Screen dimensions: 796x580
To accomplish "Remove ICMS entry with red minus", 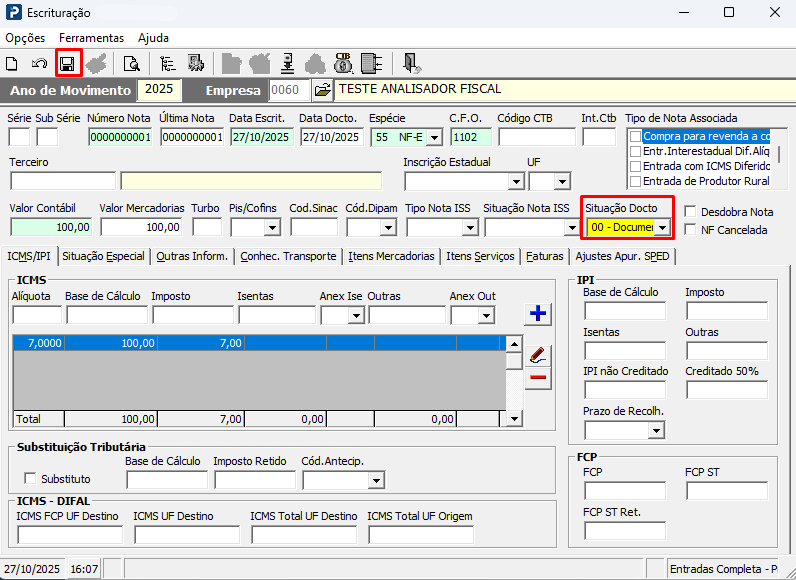I will pos(538,377).
